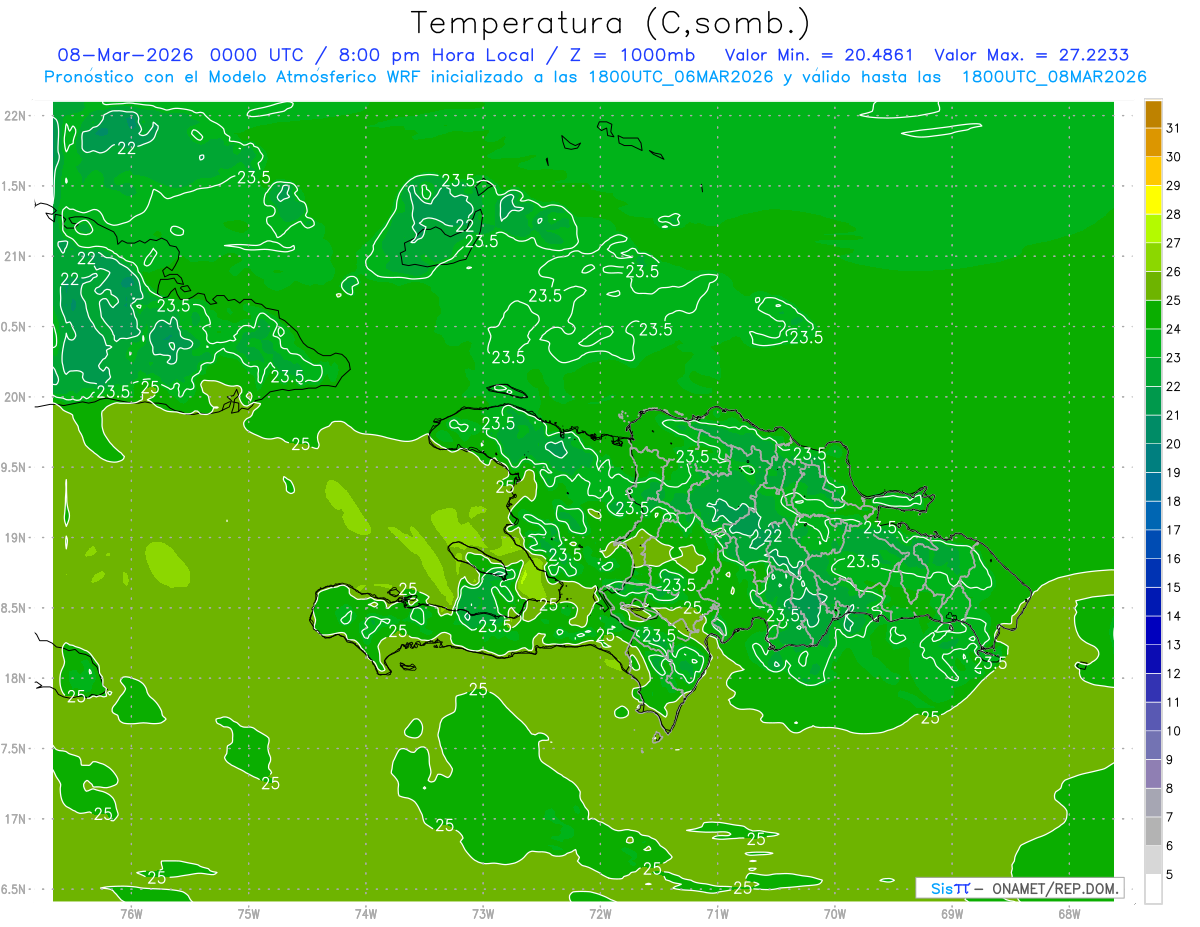Click the yellow legend swatch between 28 and 29
The height and width of the screenshot is (927, 1200).
pyautogui.click(x=1153, y=200)
